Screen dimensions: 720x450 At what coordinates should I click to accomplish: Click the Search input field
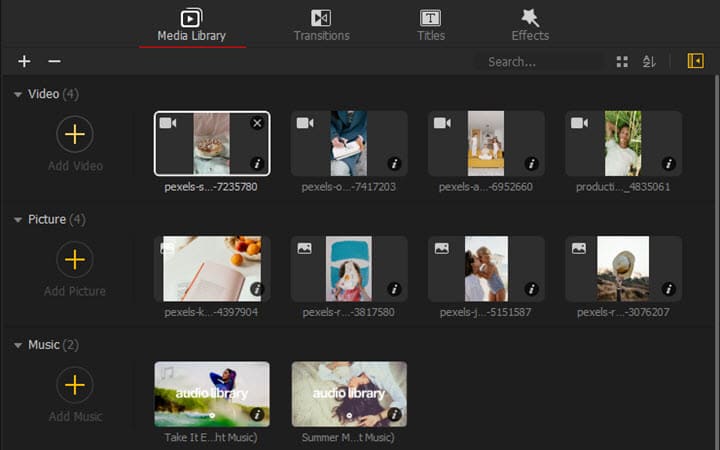point(540,62)
